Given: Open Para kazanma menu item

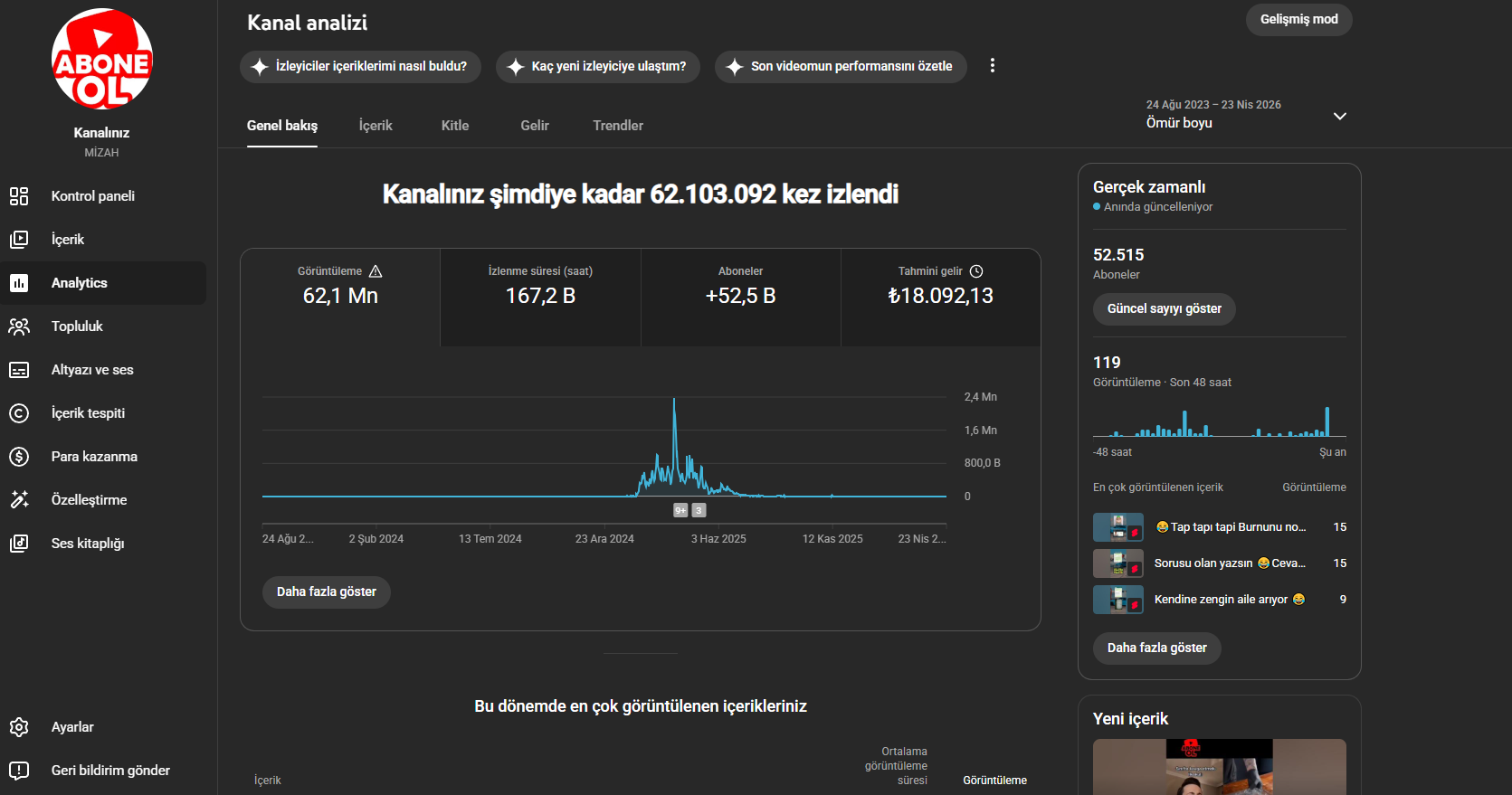Looking at the screenshot, I should [103, 457].
